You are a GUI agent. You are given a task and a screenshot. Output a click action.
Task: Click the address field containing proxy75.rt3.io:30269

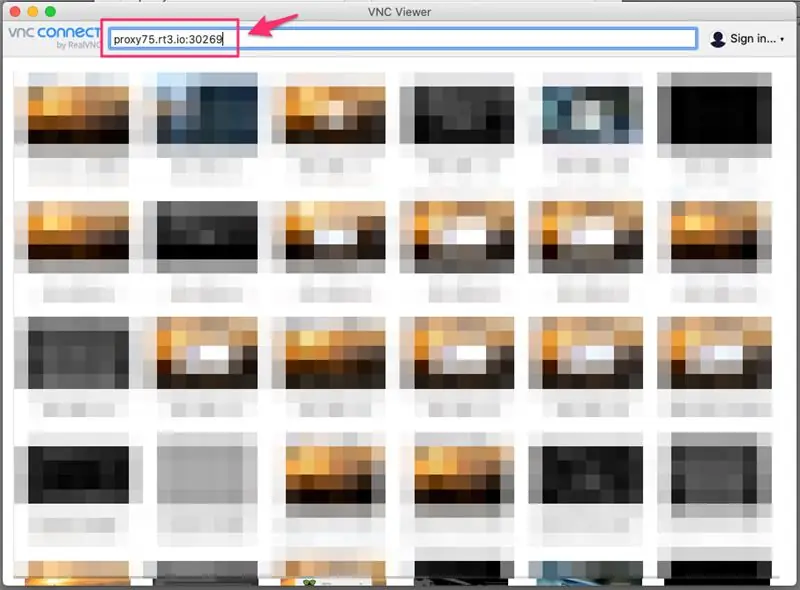coord(403,39)
